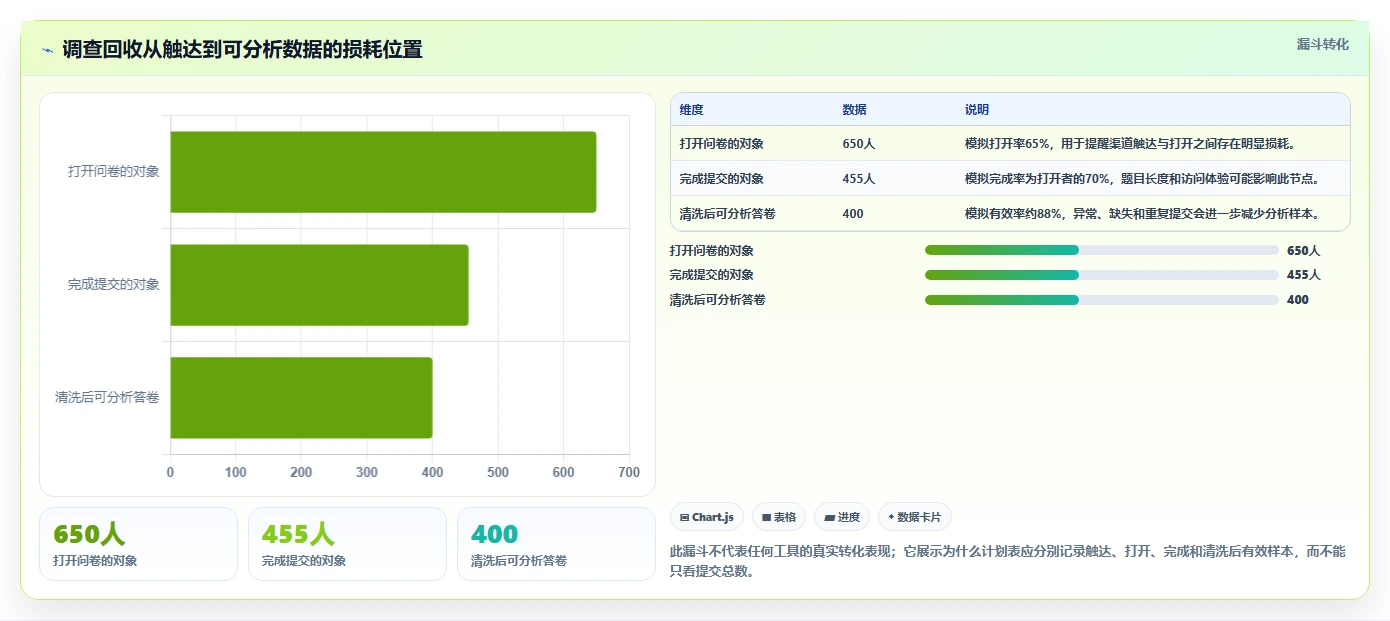The height and width of the screenshot is (621, 1390).
Task: Click the progress bar showing 455人
Action: click(x=1102, y=275)
